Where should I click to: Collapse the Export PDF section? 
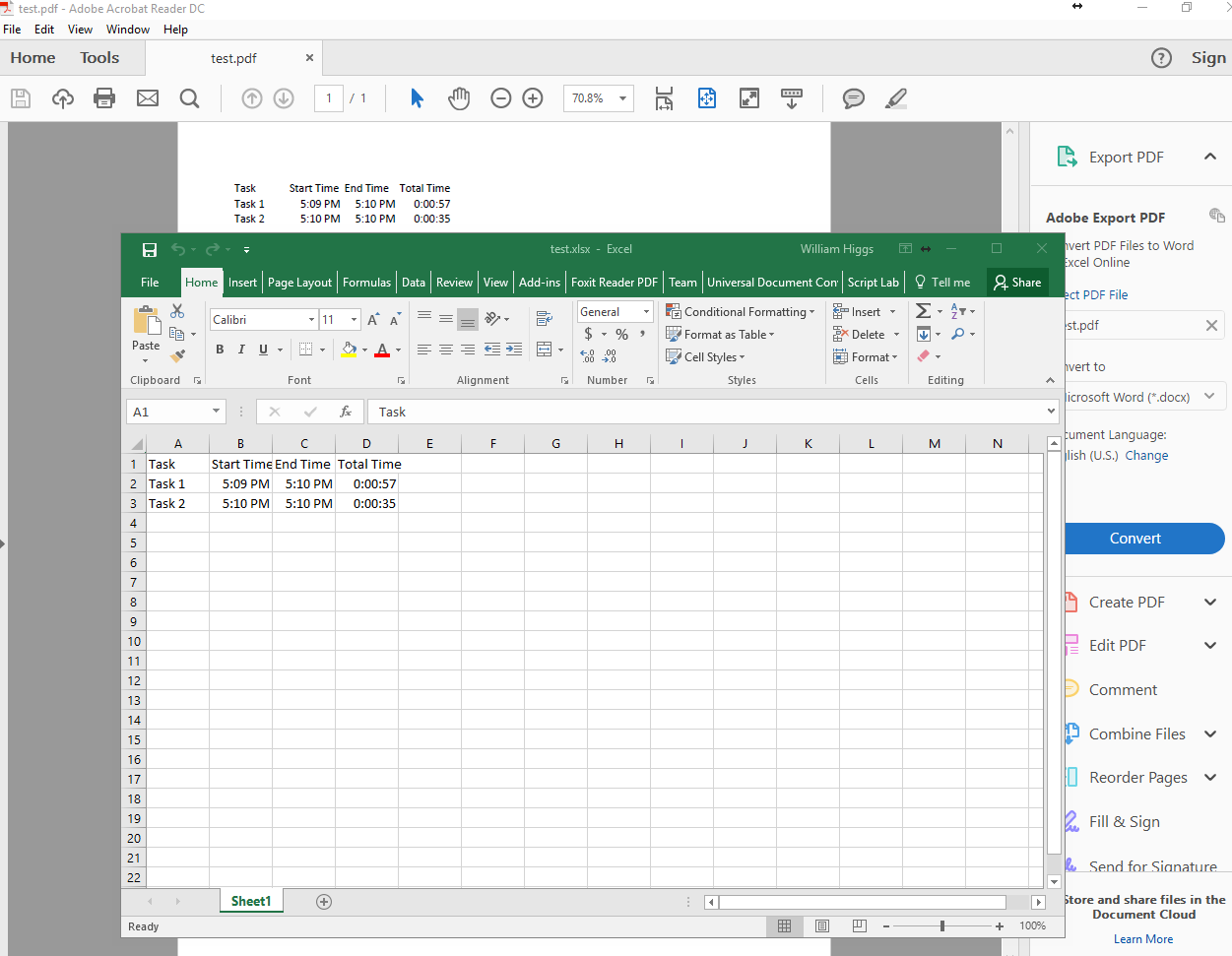click(x=1210, y=157)
